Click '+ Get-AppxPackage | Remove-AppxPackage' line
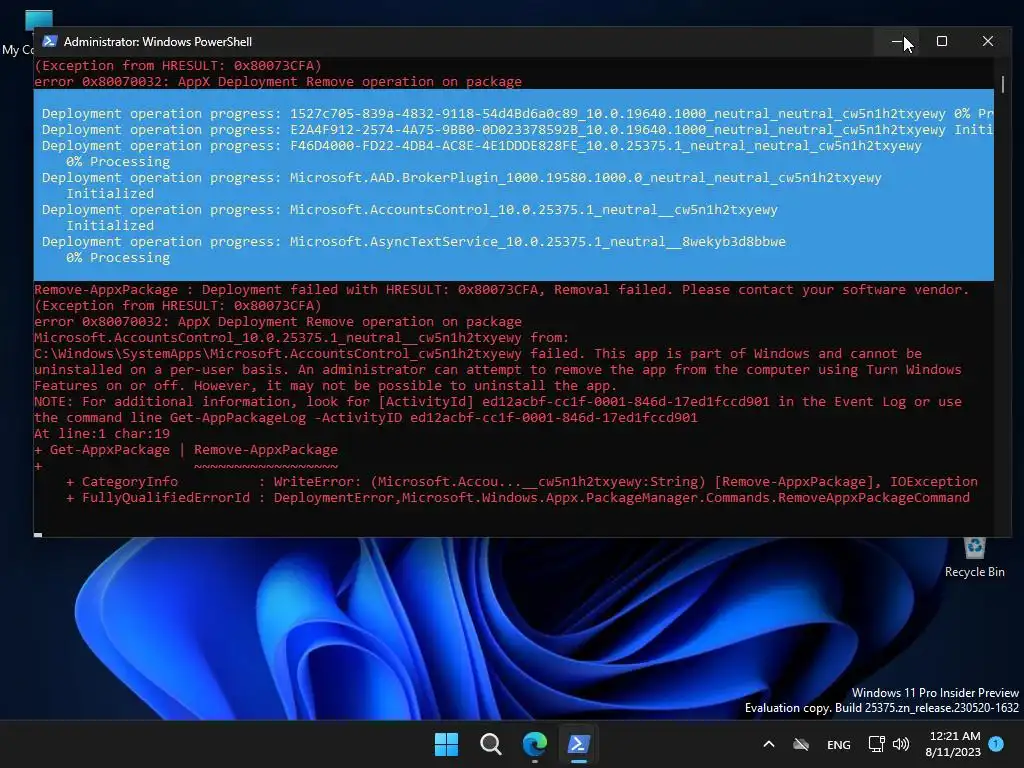 pyautogui.click(x=186, y=449)
